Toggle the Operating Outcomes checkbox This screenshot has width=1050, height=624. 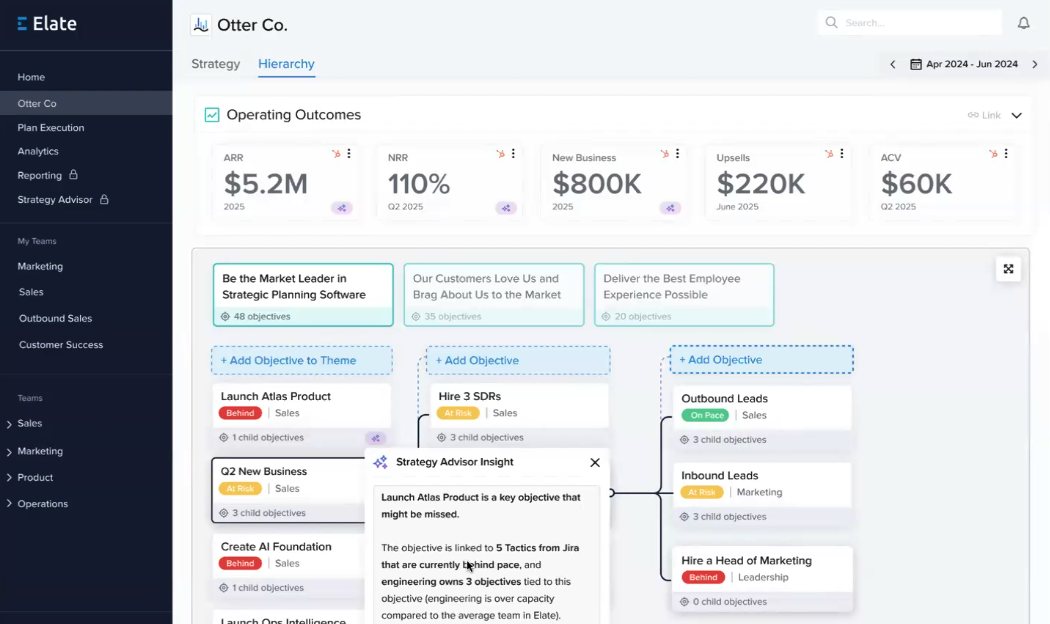pyautogui.click(x=211, y=114)
